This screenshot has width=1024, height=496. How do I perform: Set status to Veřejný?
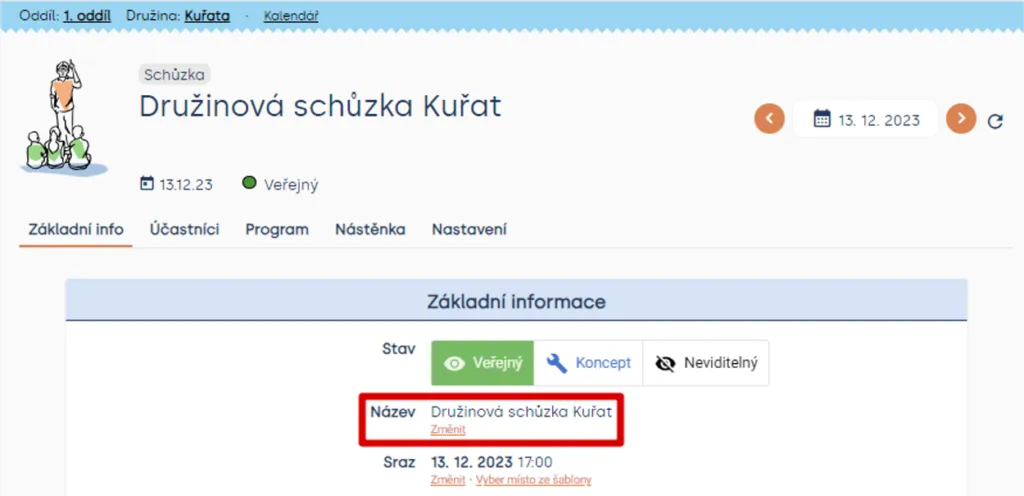[x=483, y=363]
